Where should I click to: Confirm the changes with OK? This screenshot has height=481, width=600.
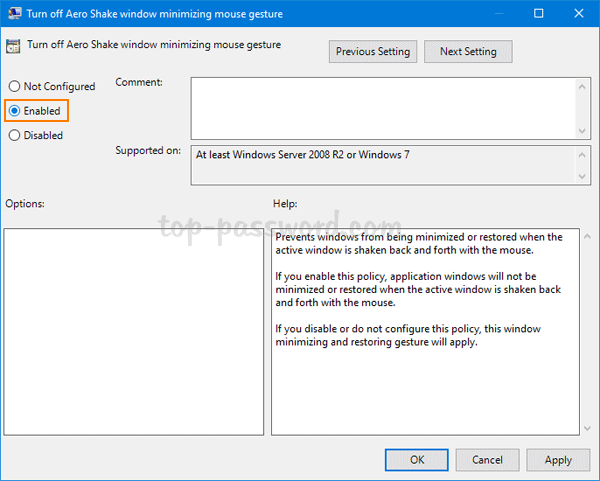(417, 460)
